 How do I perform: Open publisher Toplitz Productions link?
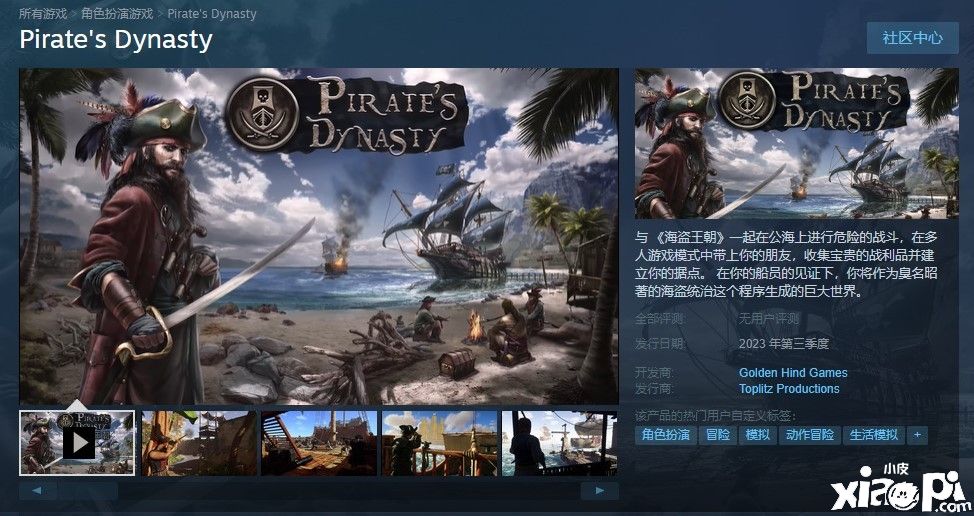[x=789, y=389]
